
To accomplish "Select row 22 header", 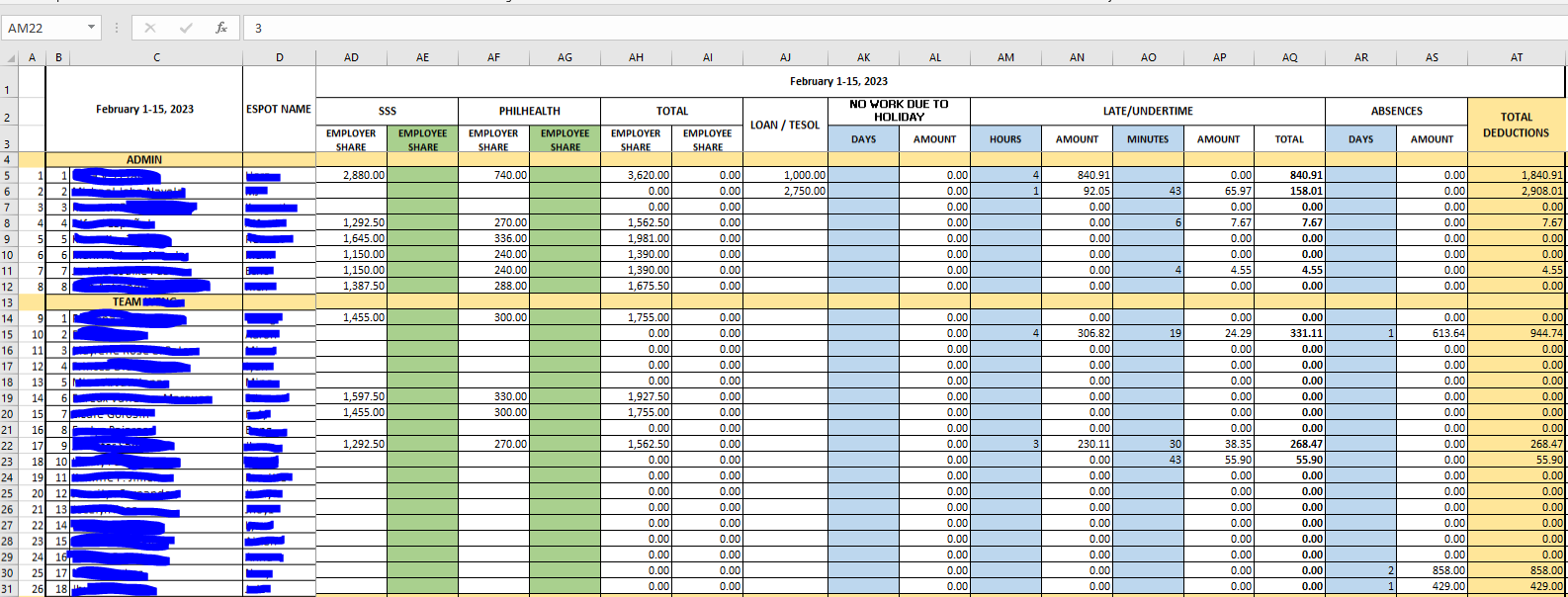I will tap(8, 445).
